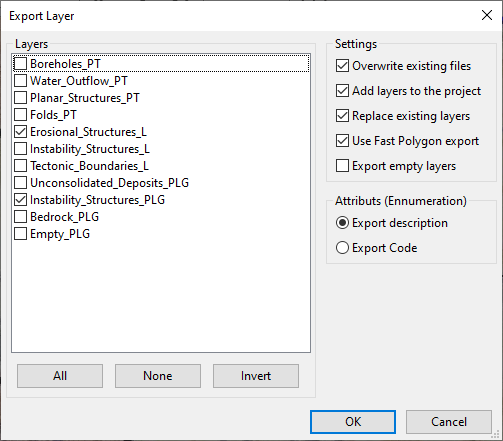This screenshot has height=441, width=503.
Task: Select the Instability_Structures_PLG layer name
Action: pos(97,200)
